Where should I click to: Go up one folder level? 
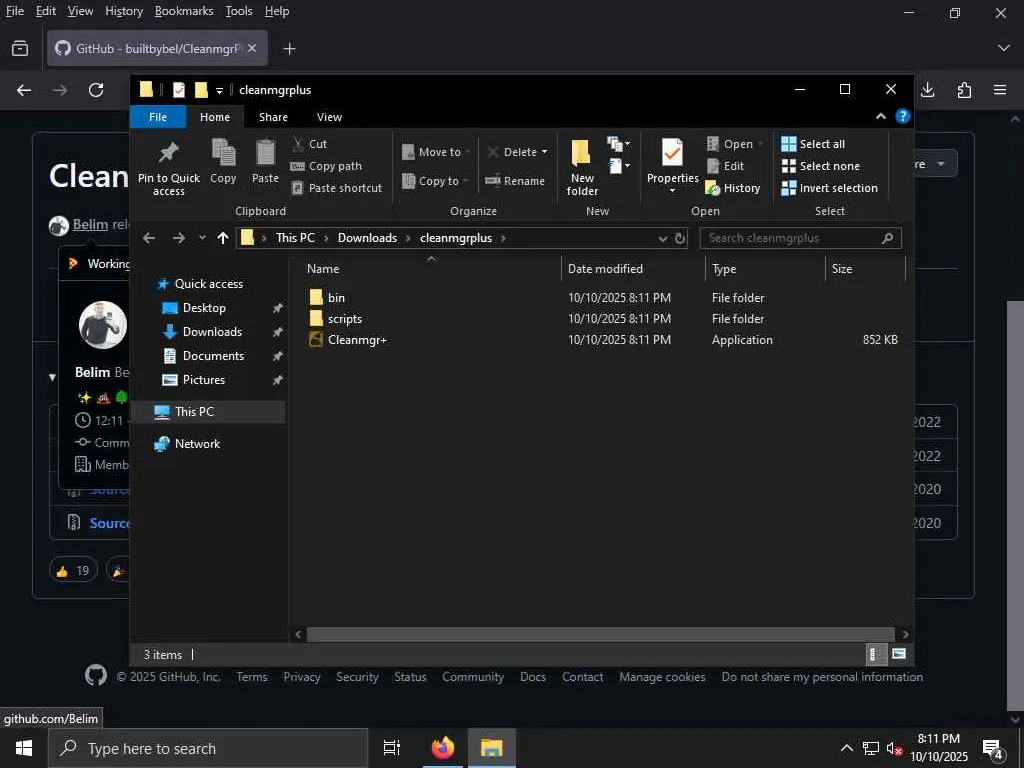(223, 238)
